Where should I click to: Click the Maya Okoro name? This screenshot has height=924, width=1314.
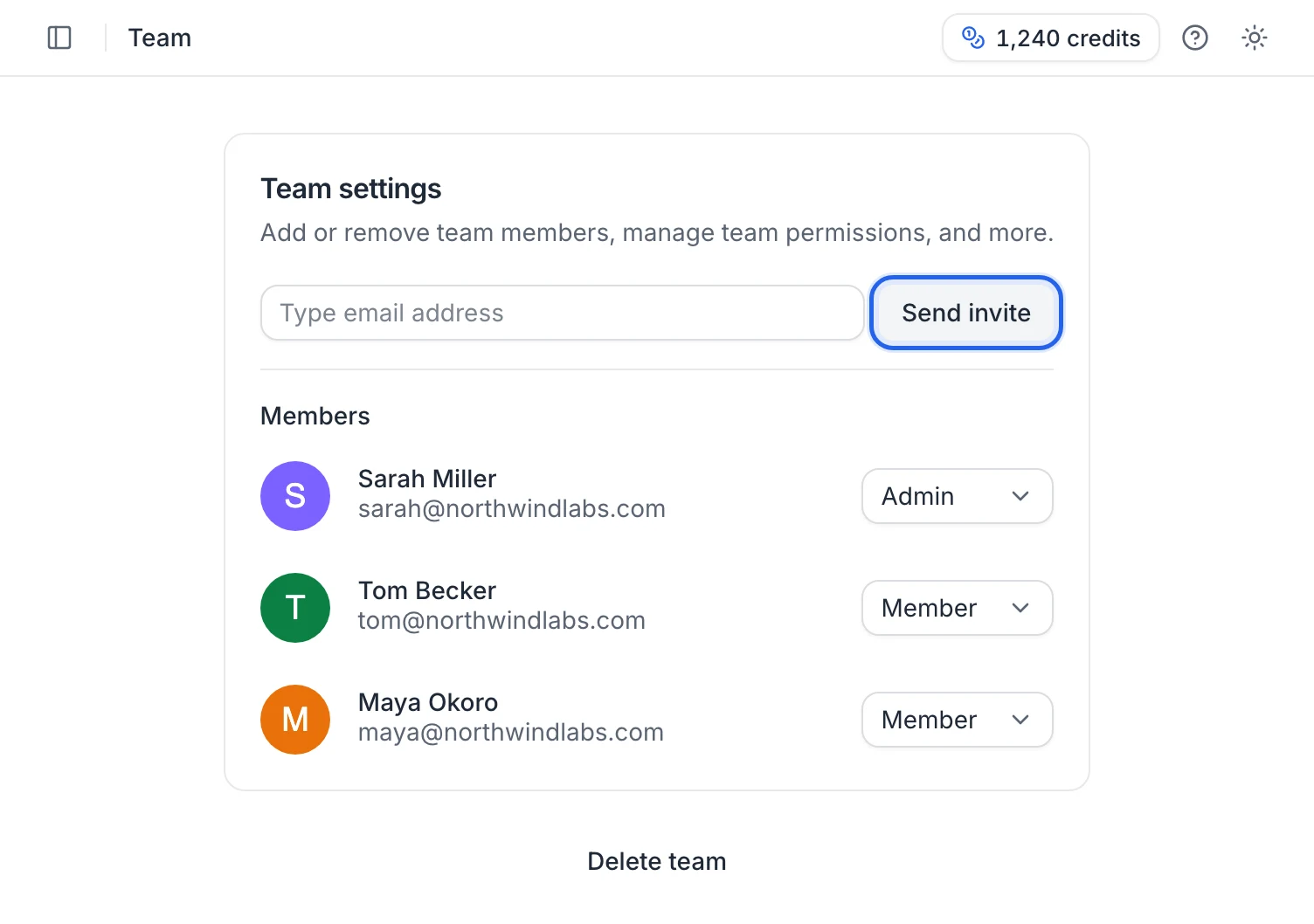coord(428,702)
